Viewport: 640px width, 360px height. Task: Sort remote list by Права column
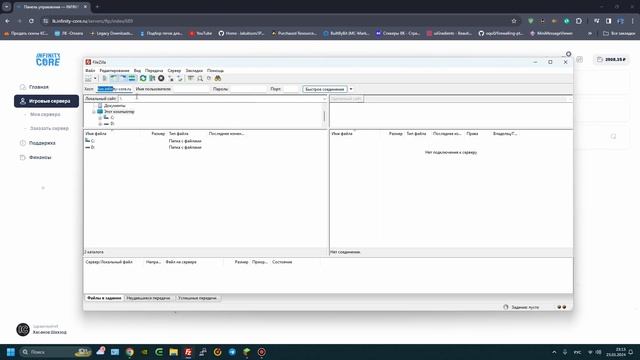click(472, 133)
